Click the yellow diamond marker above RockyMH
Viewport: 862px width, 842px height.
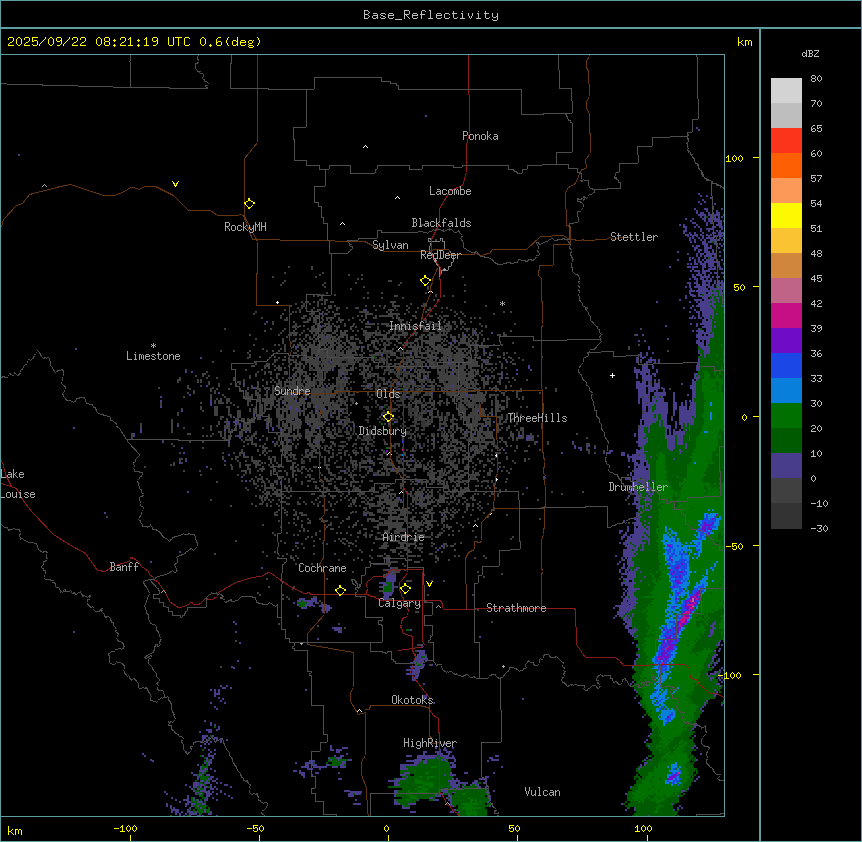click(249, 203)
